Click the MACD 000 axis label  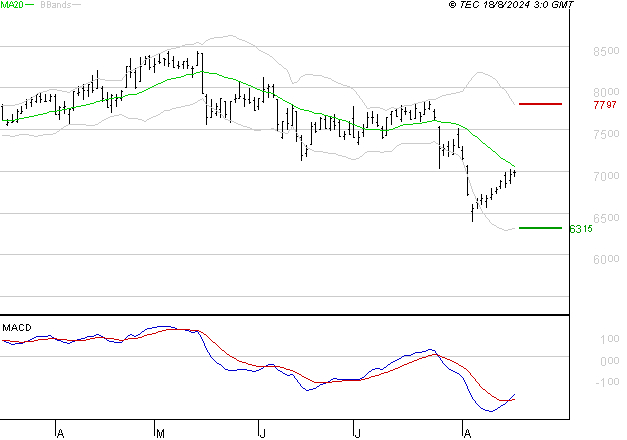pos(610,361)
